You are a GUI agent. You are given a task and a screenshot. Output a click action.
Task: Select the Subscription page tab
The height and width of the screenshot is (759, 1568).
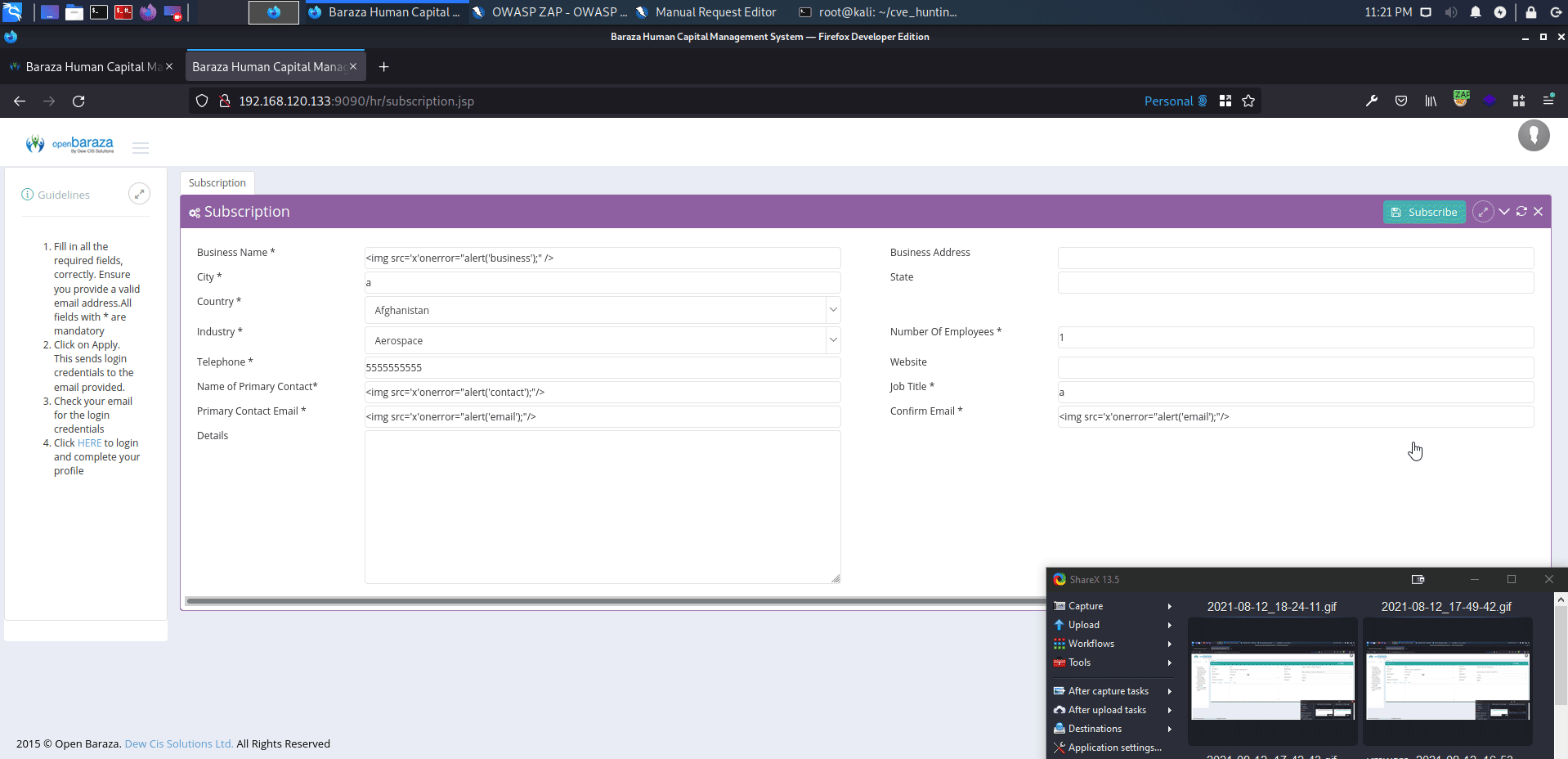(x=217, y=183)
